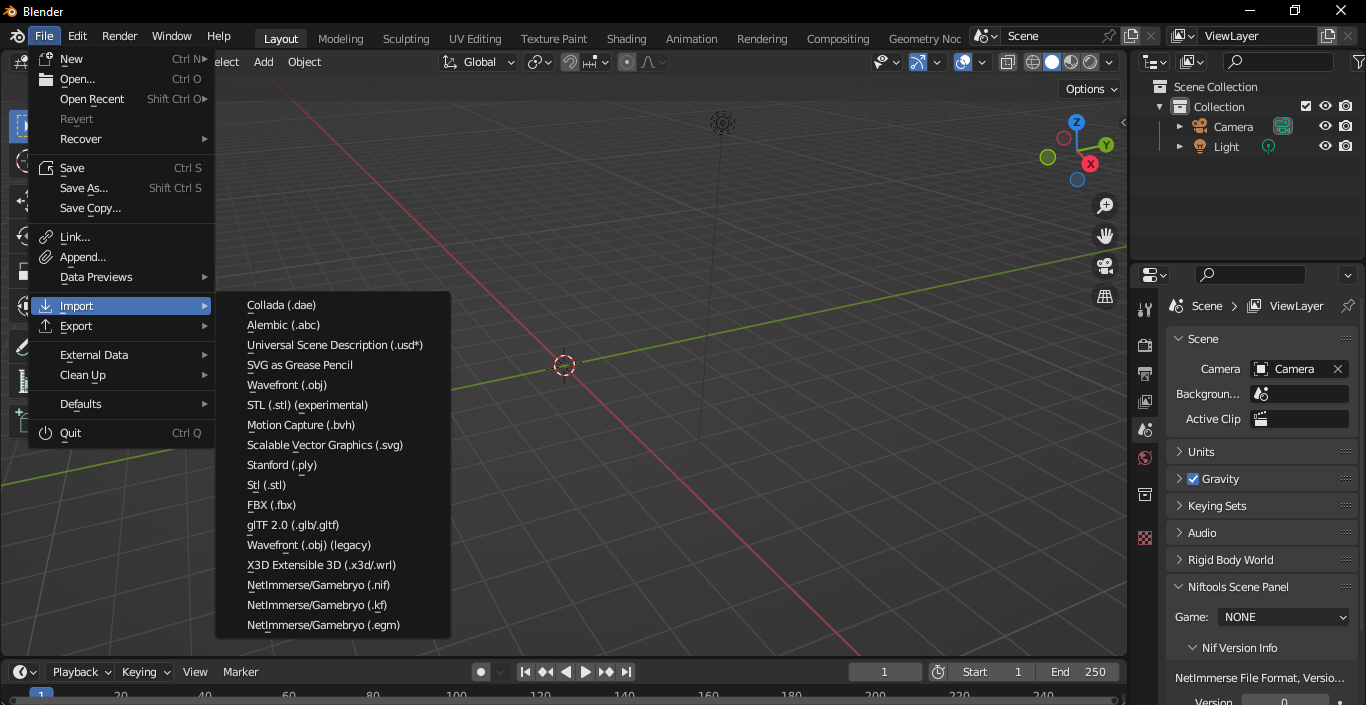Jump to the timeline end frame
This screenshot has height=705, width=1366.
[627, 672]
